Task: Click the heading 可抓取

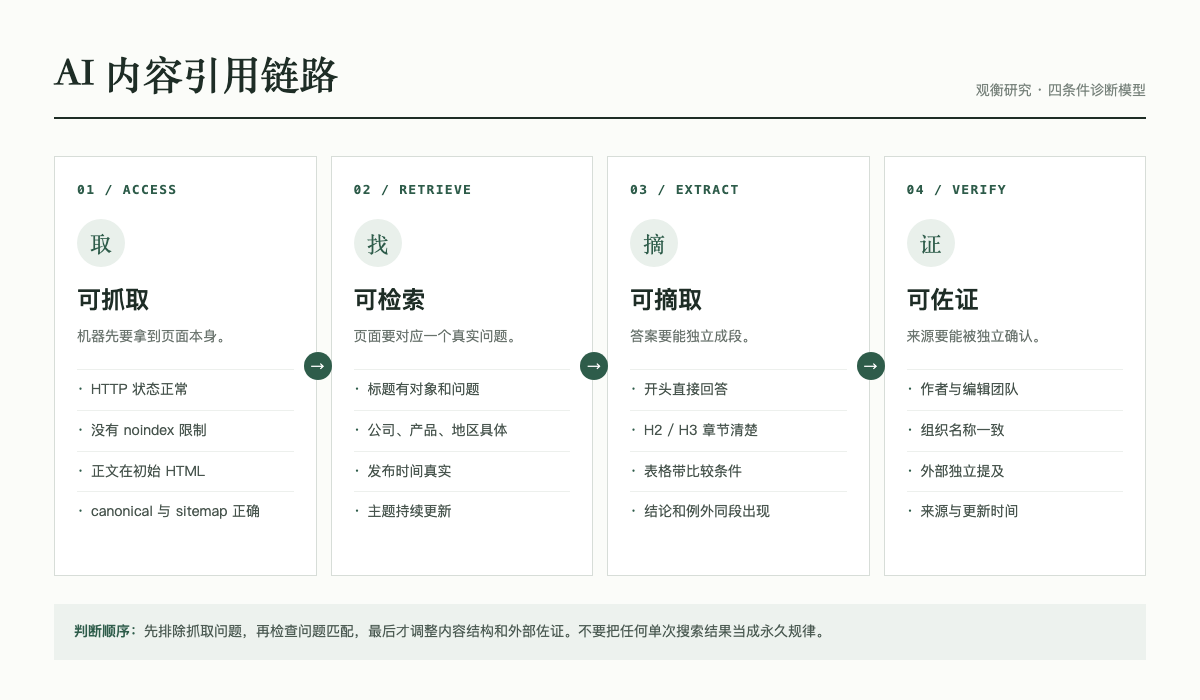Action: (113, 300)
